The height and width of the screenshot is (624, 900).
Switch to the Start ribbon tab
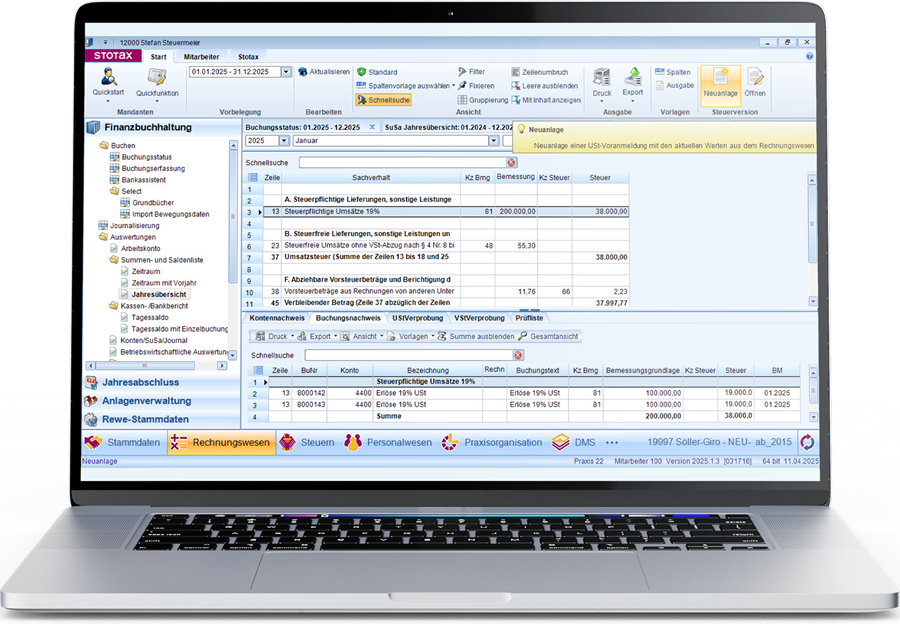158,57
